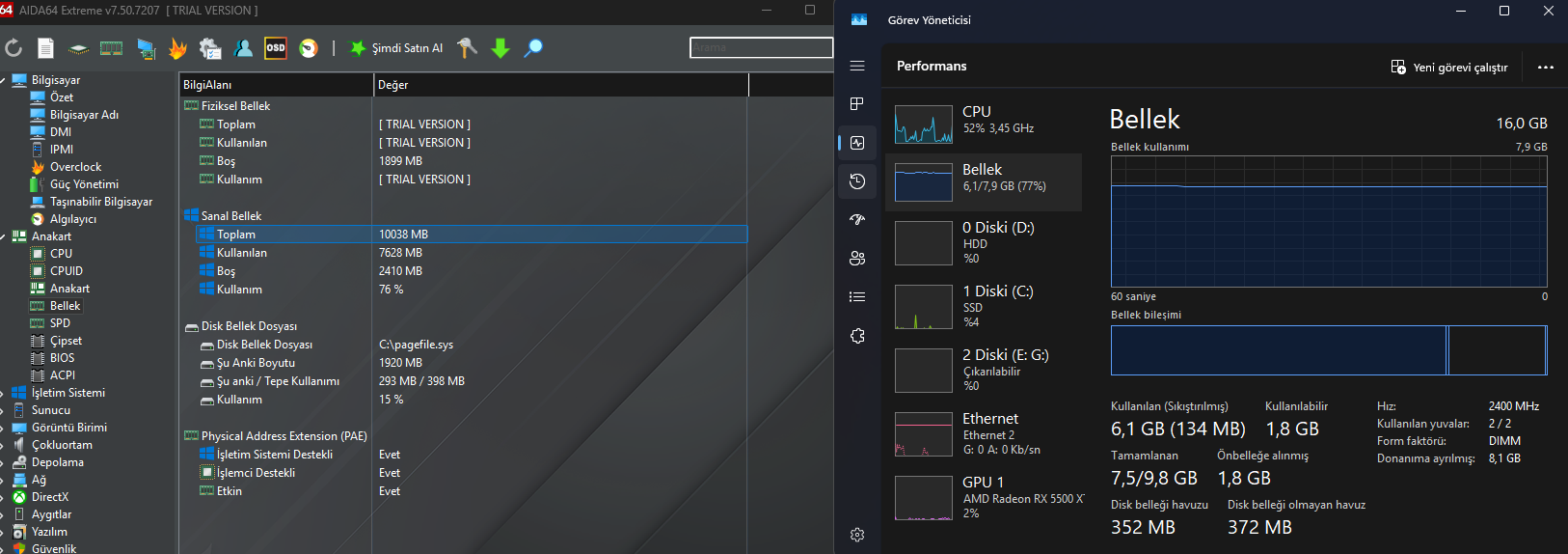This screenshot has width=1568, height=554.
Task: Open the OSD panel icon
Action: [276, 47]
